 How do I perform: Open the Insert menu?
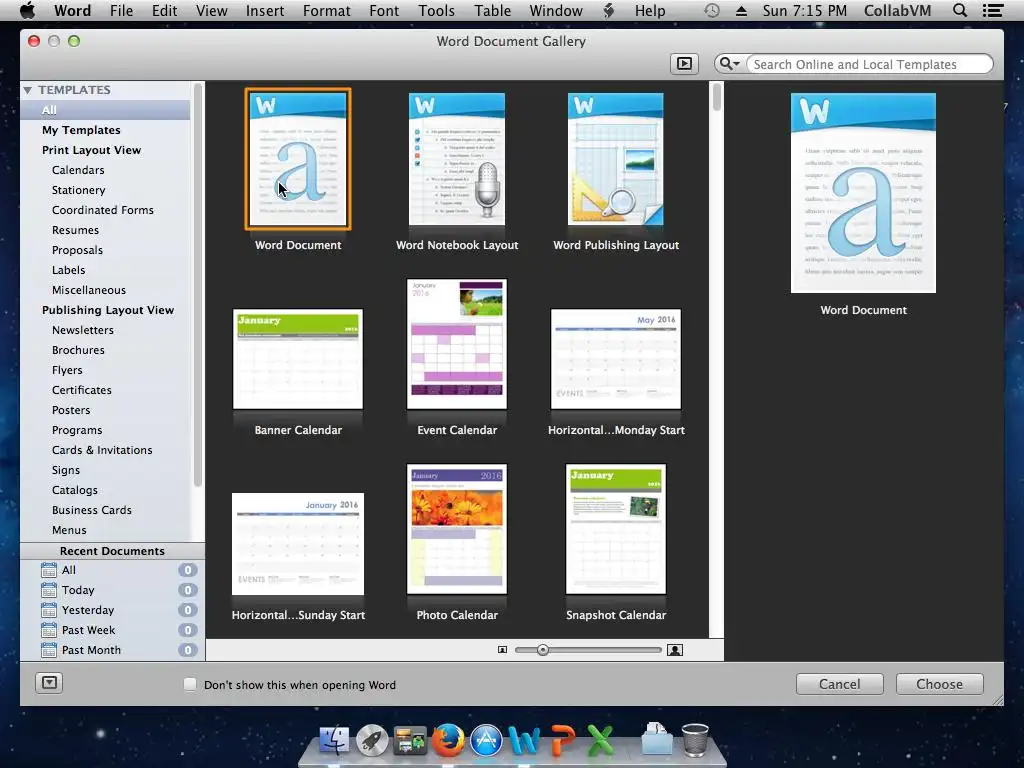[x=264, y=10]
